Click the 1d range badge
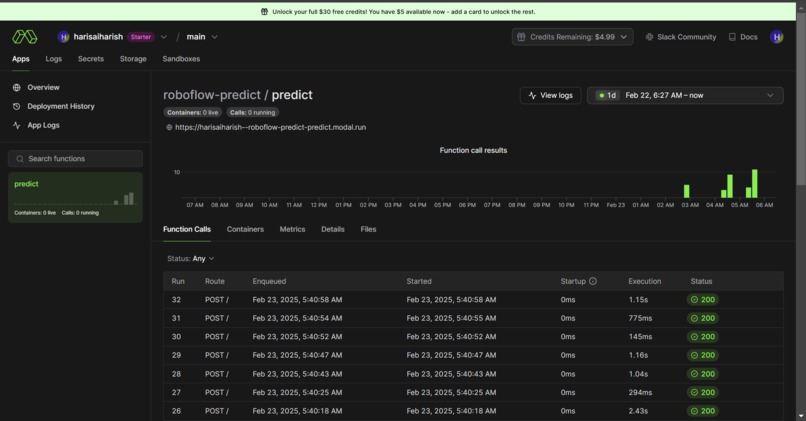 click(607, 95)
